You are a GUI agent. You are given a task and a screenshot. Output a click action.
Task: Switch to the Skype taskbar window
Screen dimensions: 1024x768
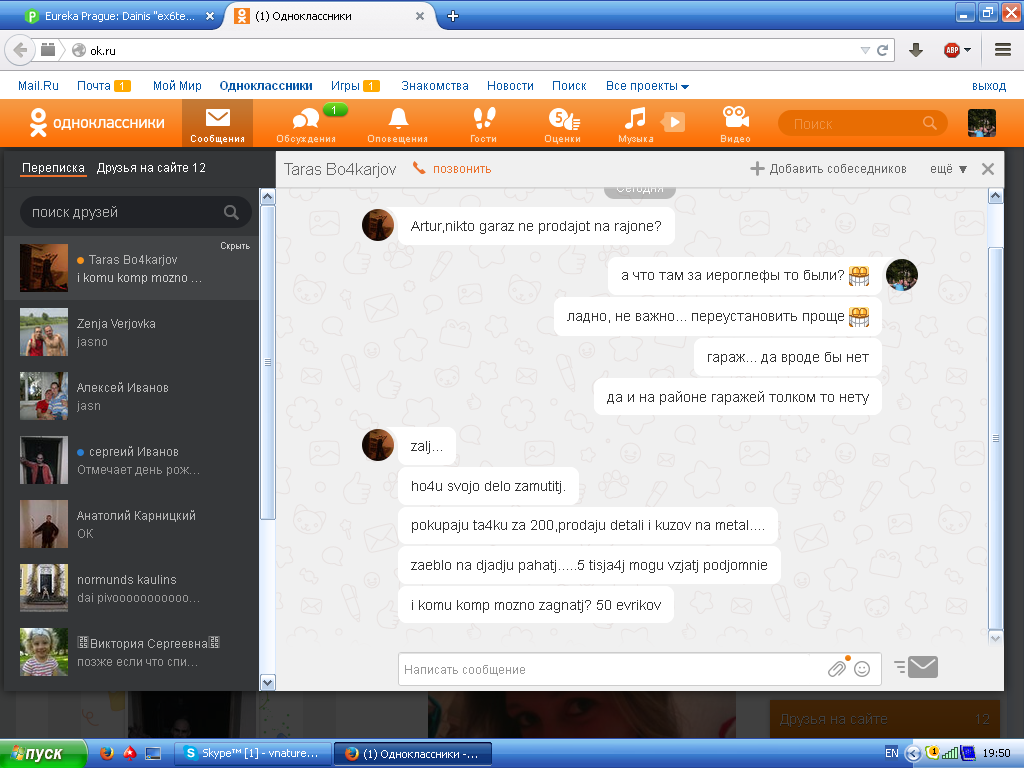pos(252,753)
